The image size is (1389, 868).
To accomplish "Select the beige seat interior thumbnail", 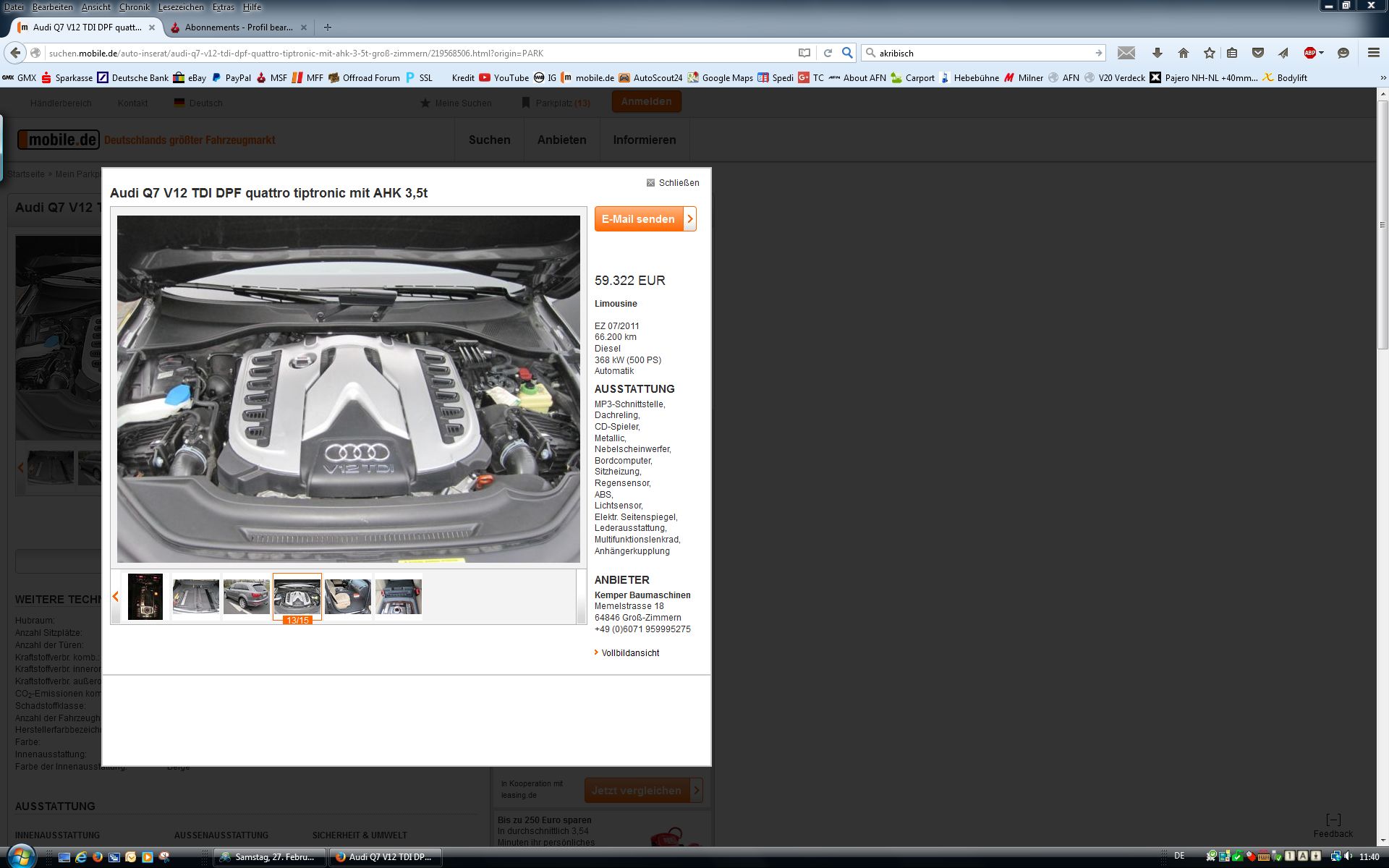I will [x=347, y=597].
